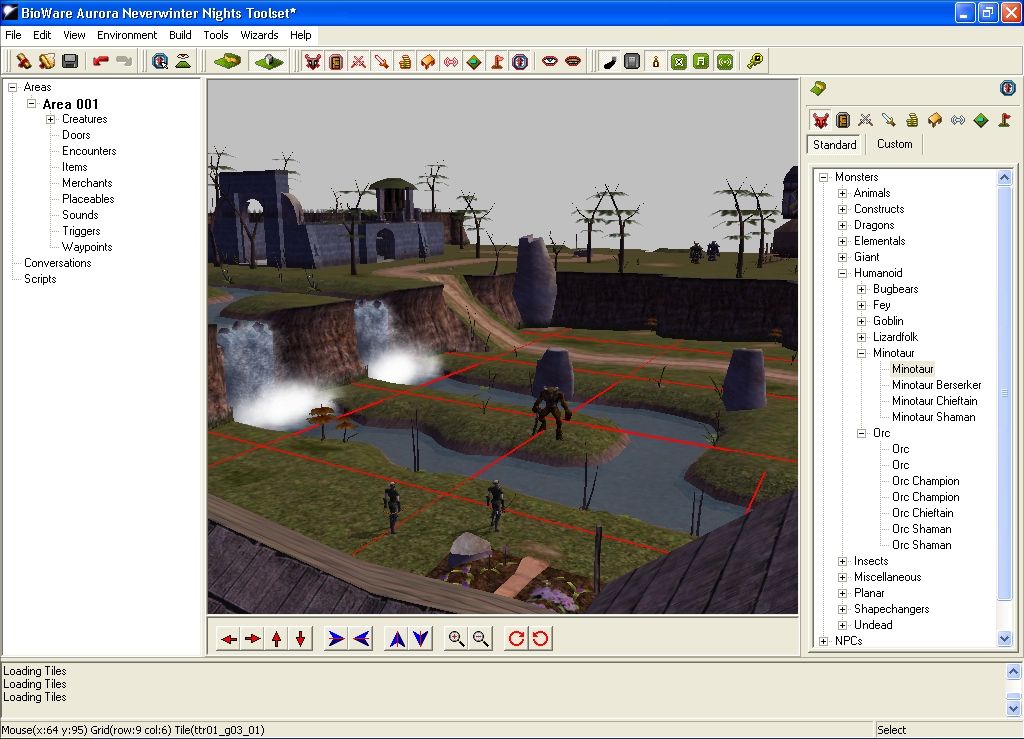Select Minotaur Chieftain blueprint
Image resolution: width=1024 pixels, height=739 pixels.
click(933, 401)
